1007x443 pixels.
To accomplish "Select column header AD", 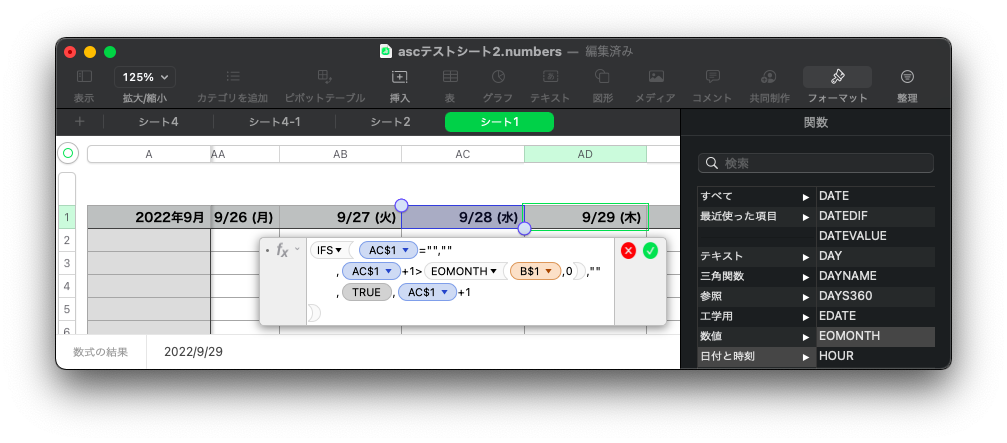I will coord(585,154).
